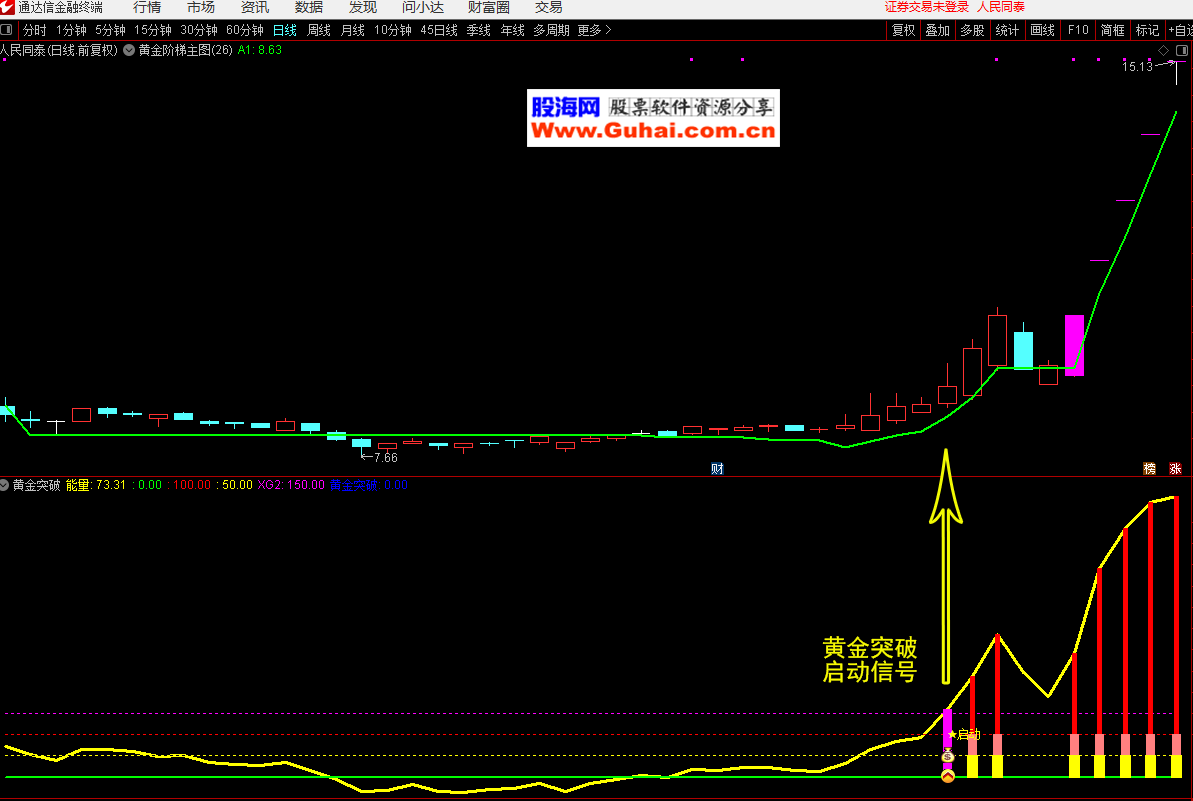Toggle the side panel icon at chart top-right
The width and height of the screenshot is (1193, 801).
coord(1182,50)
